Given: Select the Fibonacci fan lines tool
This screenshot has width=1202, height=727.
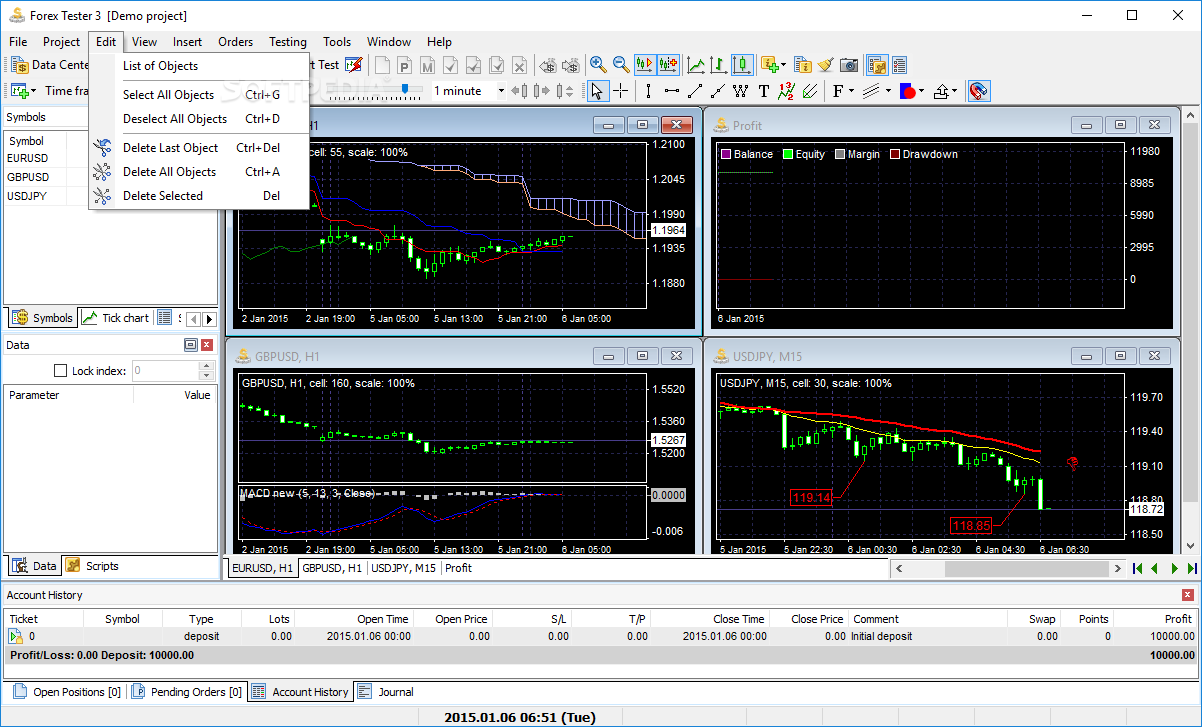Looking at the screenshot, I should (x=809, y=91).
